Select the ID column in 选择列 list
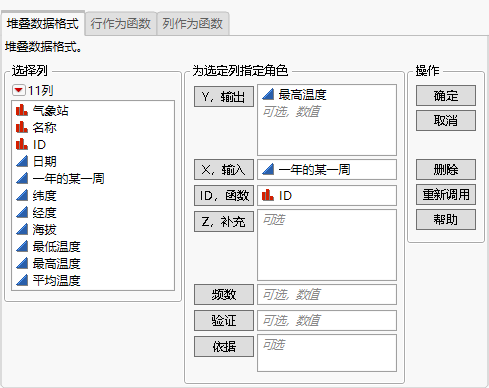This screenshot has width=489, height=388. pos(39,144)
